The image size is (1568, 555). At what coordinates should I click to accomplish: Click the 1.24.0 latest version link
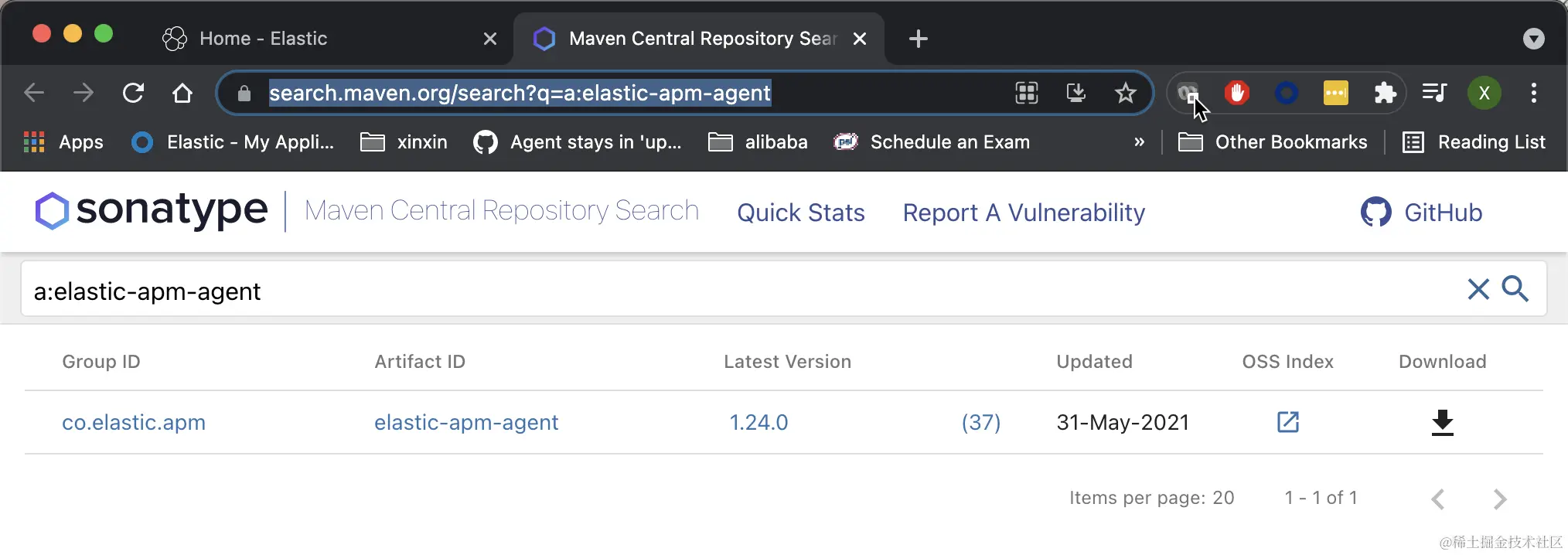[x=758, y=422]
